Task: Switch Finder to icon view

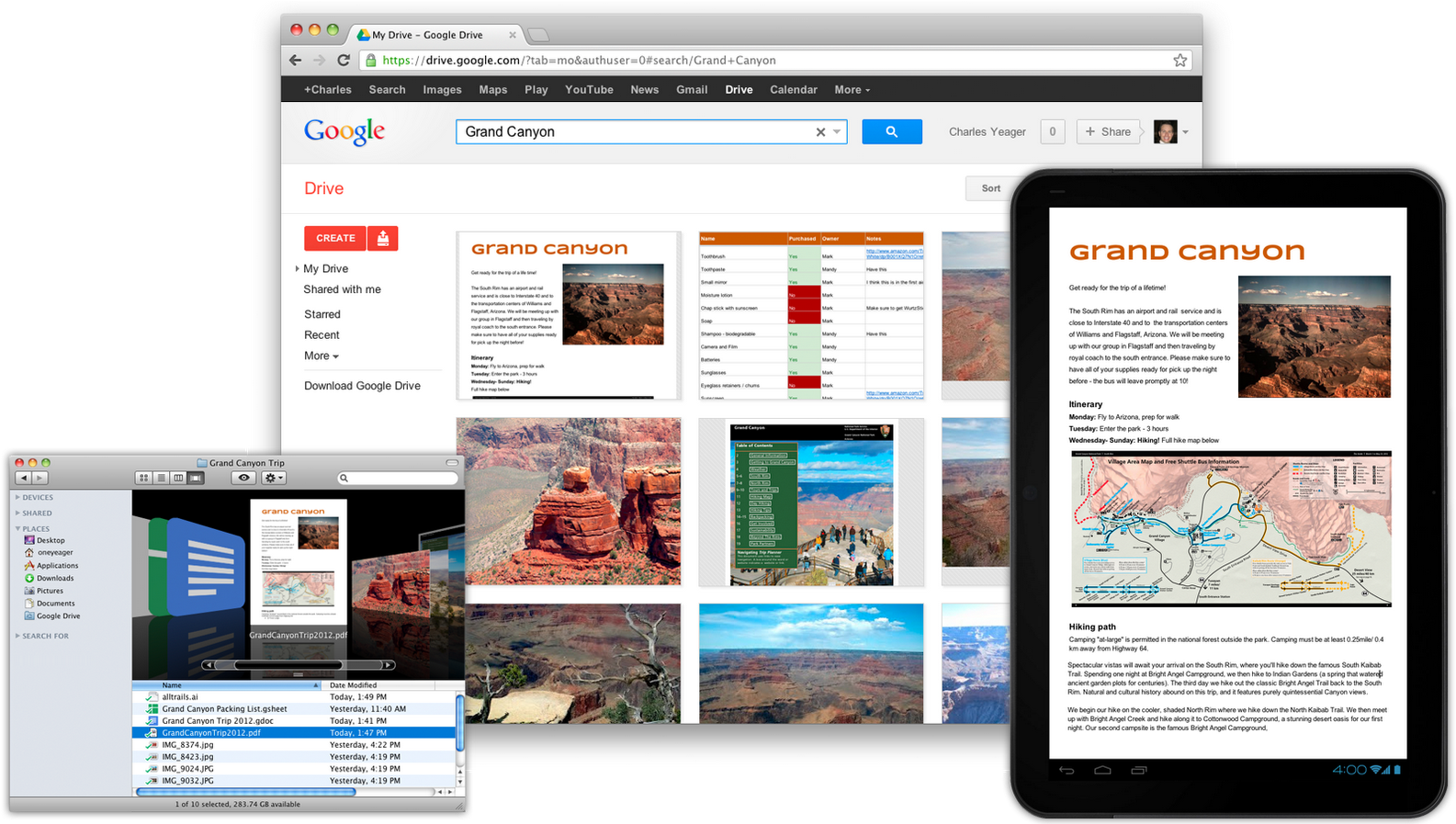Action: 144,478
